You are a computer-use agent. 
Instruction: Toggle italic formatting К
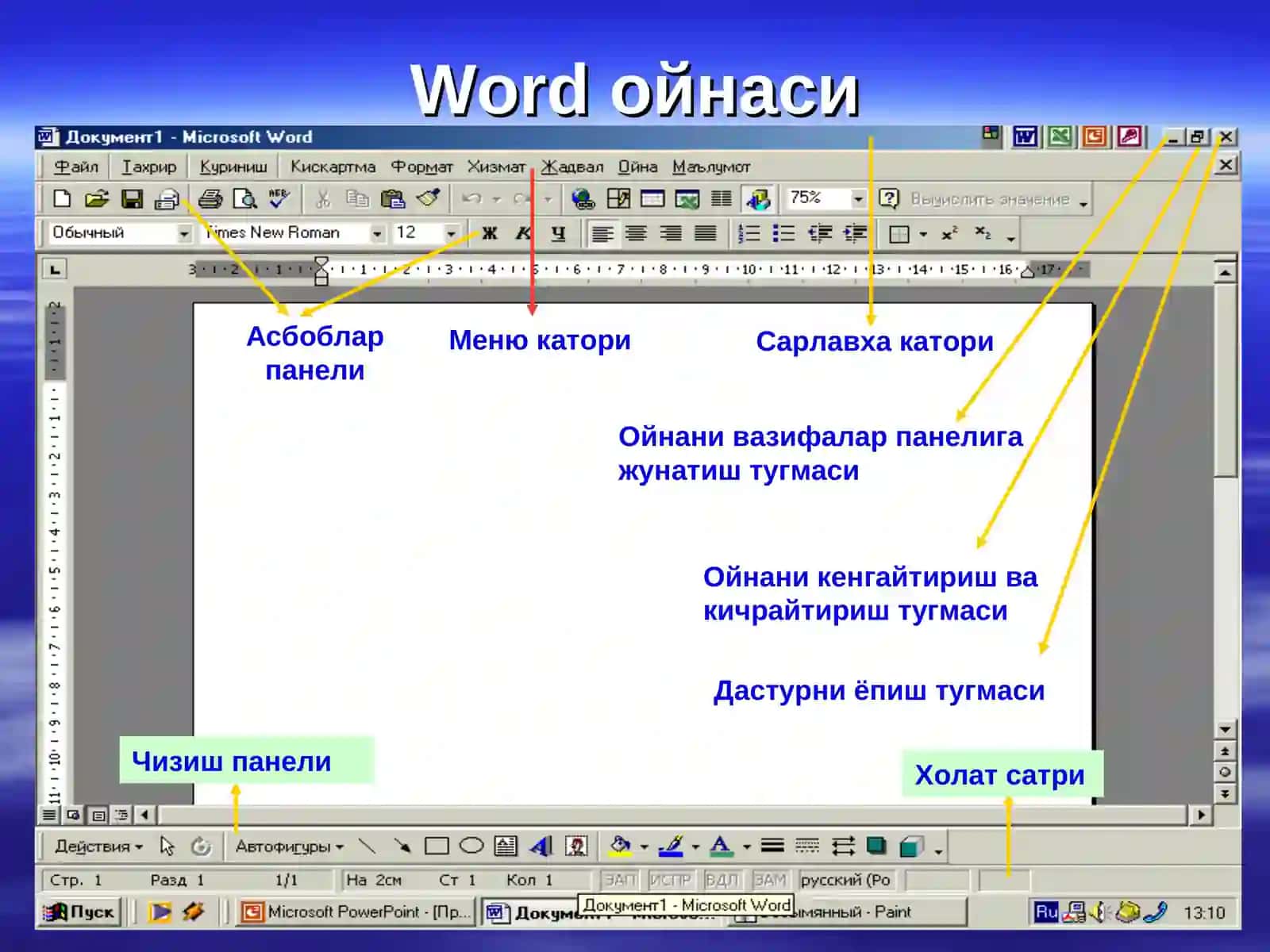tap(523, 233)
